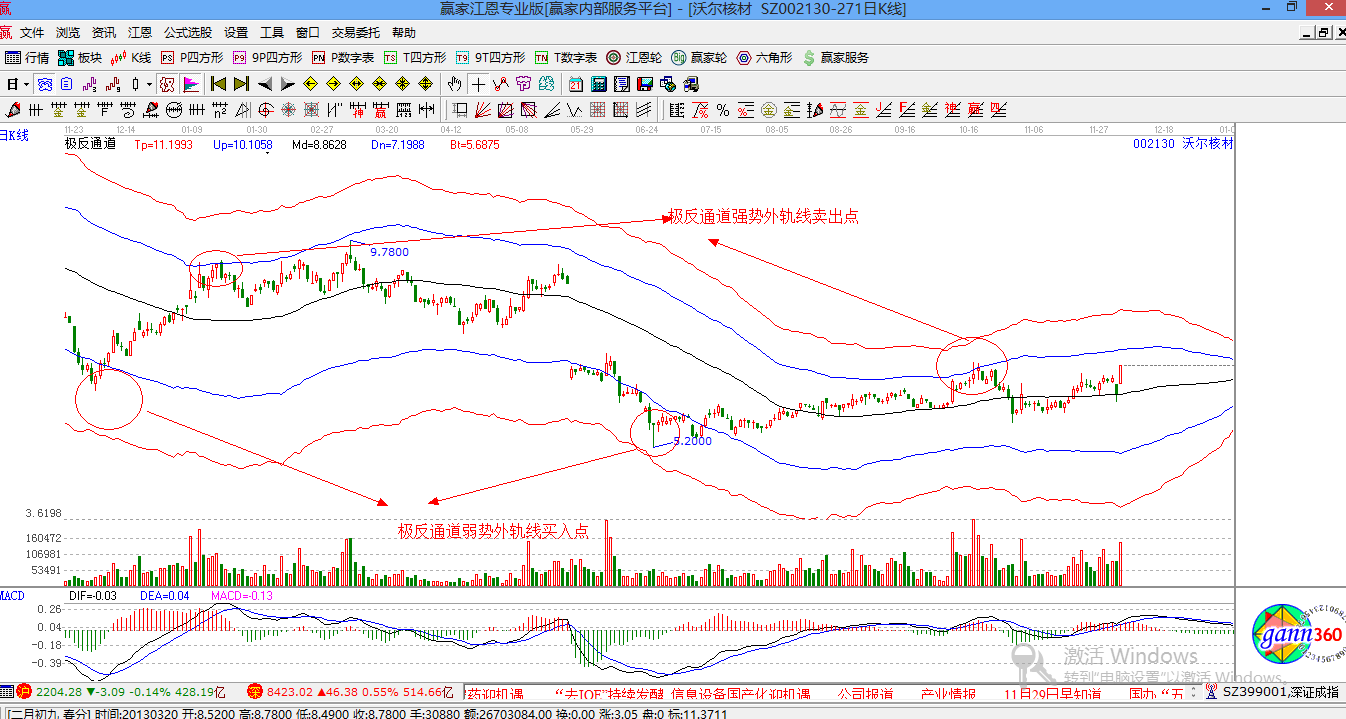Toggle the K线 candlestick chart mode
The image size is (1346, 719).
[x=130, y=58]
